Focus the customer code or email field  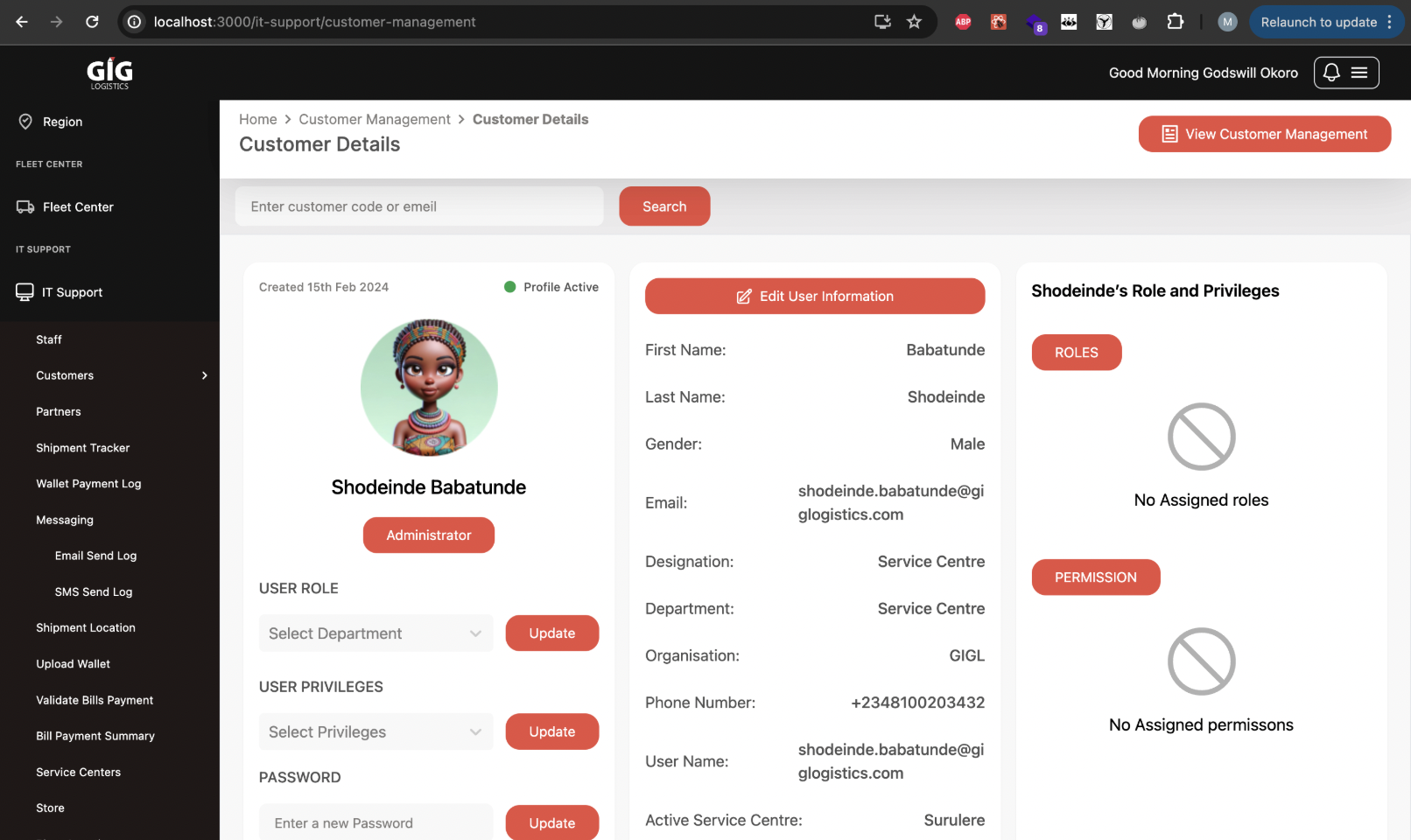419,206
